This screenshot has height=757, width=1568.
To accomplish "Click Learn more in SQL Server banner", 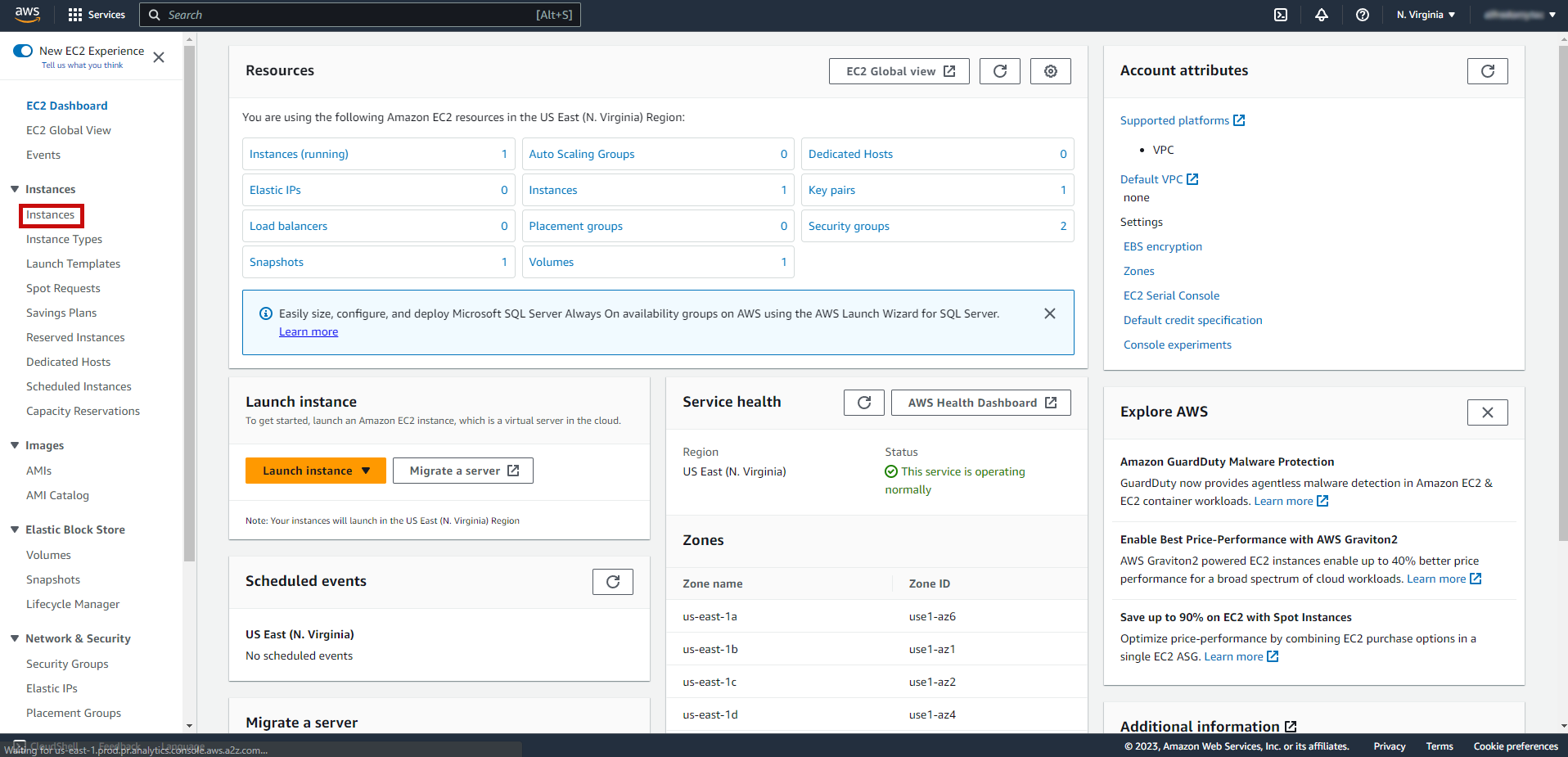I will (309, 331).
